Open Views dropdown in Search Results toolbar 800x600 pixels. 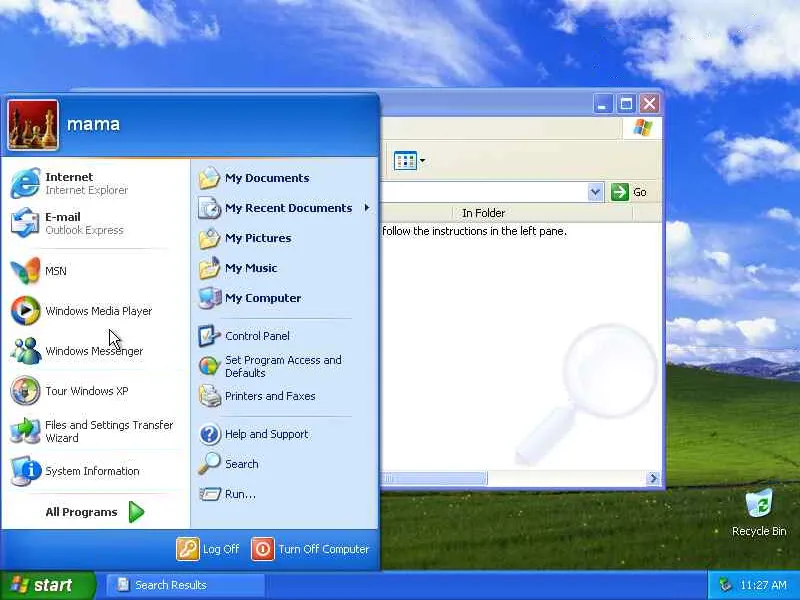click(x=409, y=161)
